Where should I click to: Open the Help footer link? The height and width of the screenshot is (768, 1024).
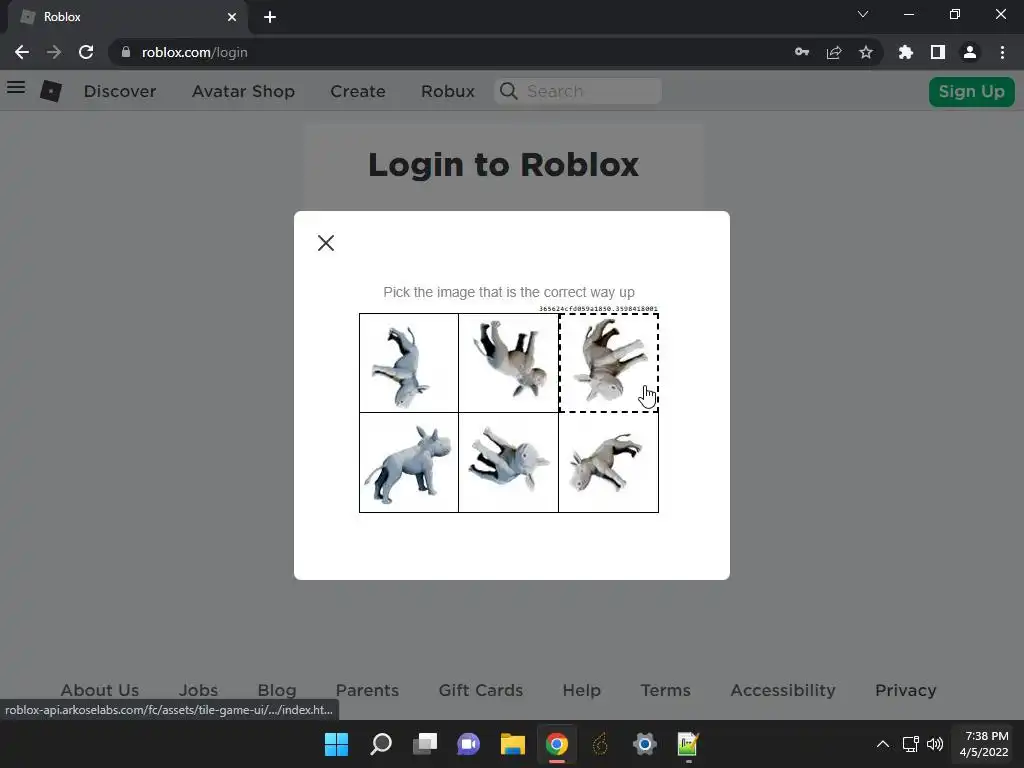click(582, 690)
